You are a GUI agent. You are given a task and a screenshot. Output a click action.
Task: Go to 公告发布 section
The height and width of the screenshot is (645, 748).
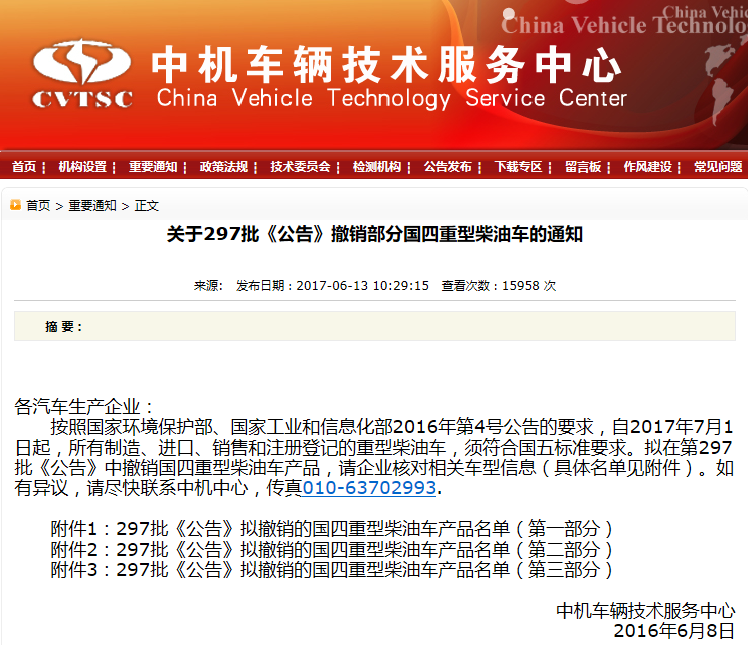[447, 166]
